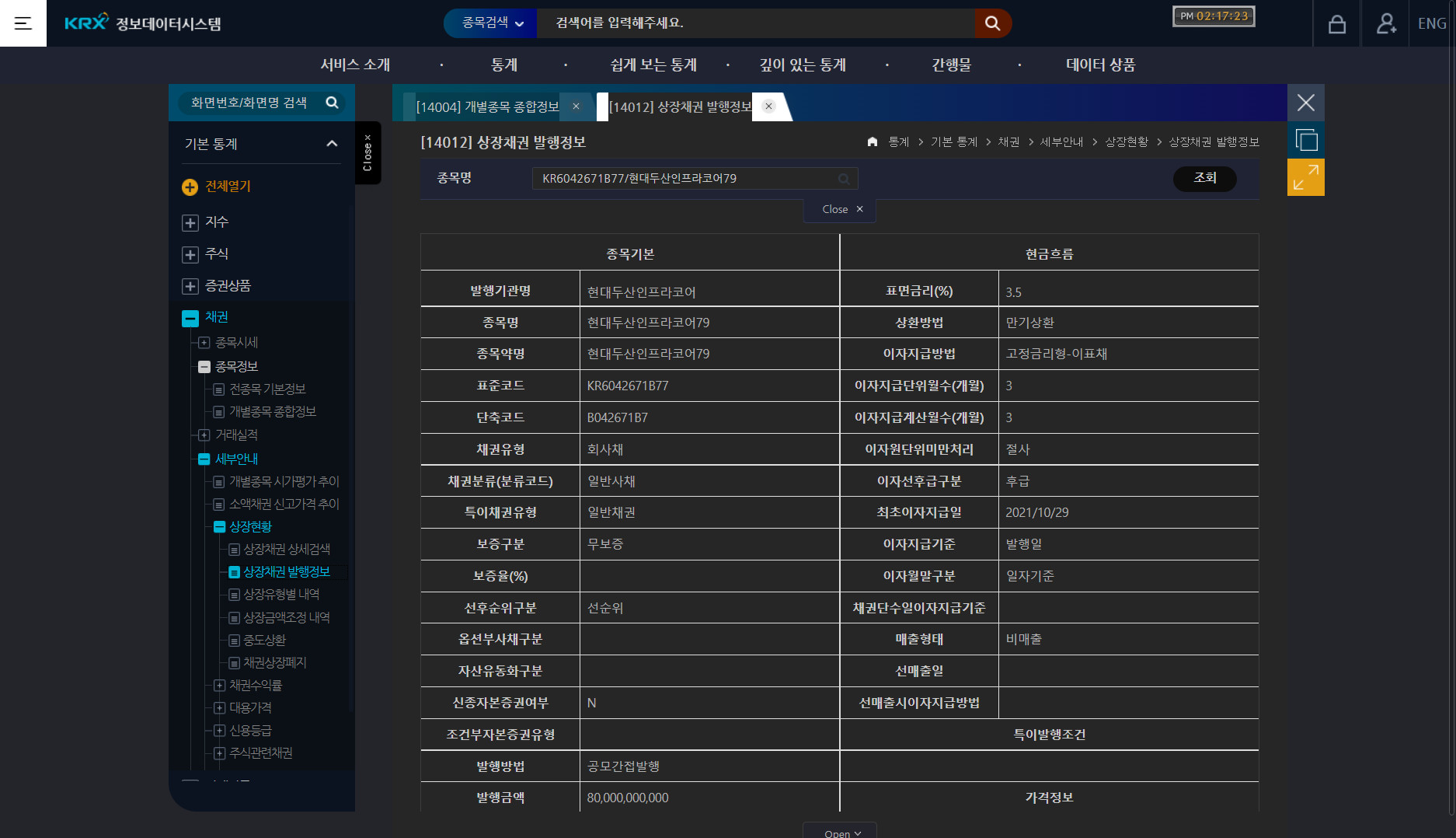Expand the 신용등급 node

[219, 730]
